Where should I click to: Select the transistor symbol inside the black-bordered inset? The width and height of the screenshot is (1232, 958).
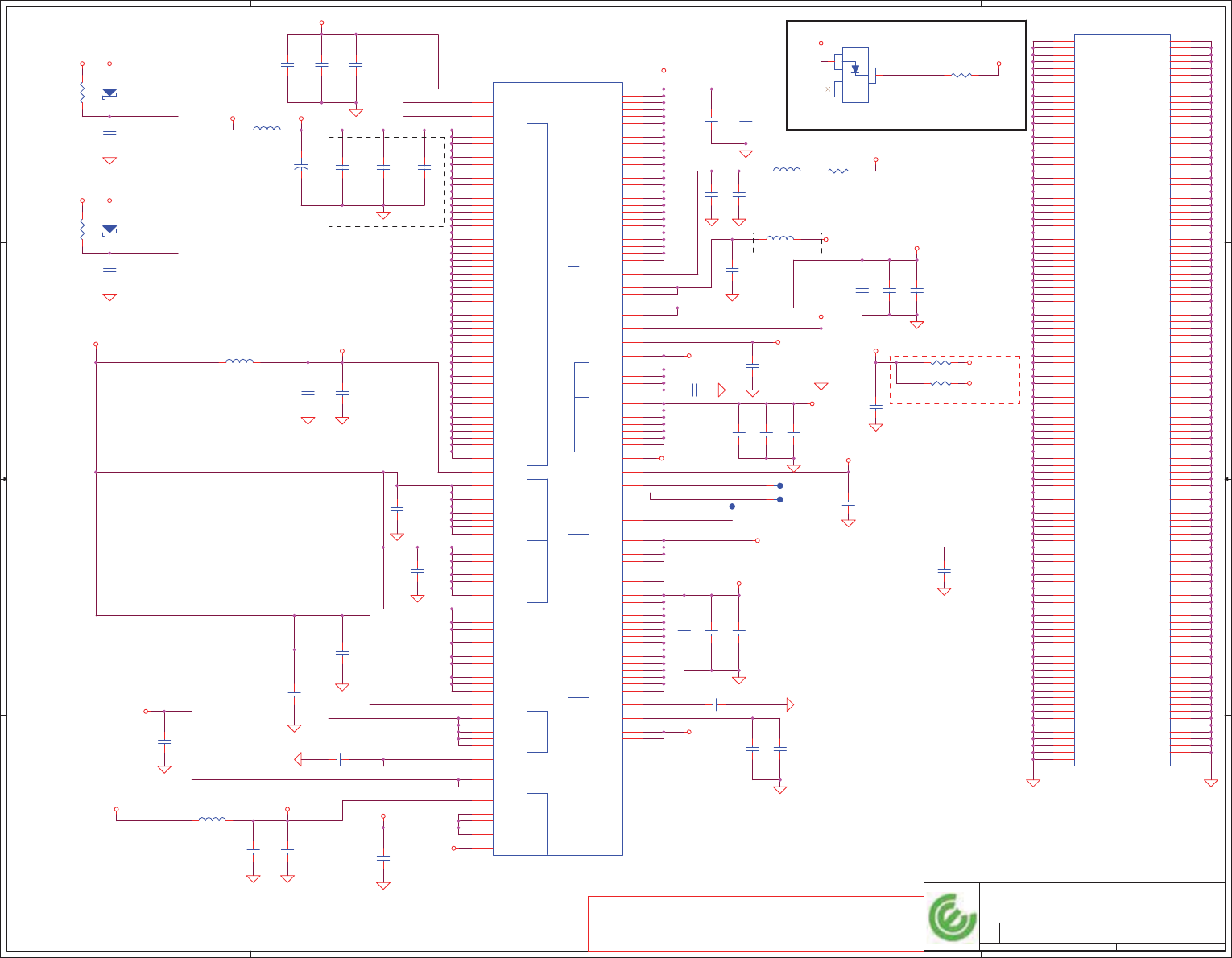point(855,76)
